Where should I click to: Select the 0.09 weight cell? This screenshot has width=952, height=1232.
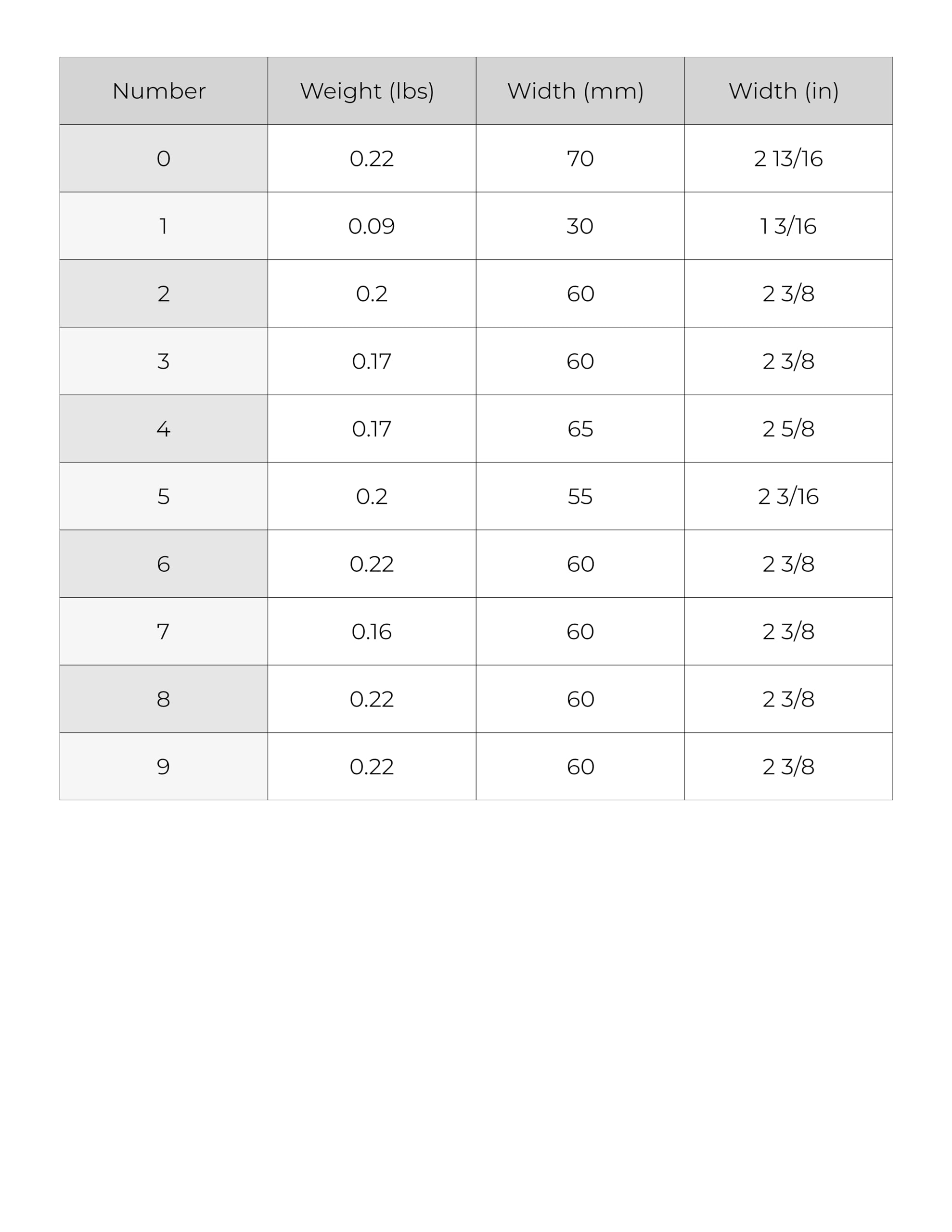pyautogui.click(x=372, y=226)
